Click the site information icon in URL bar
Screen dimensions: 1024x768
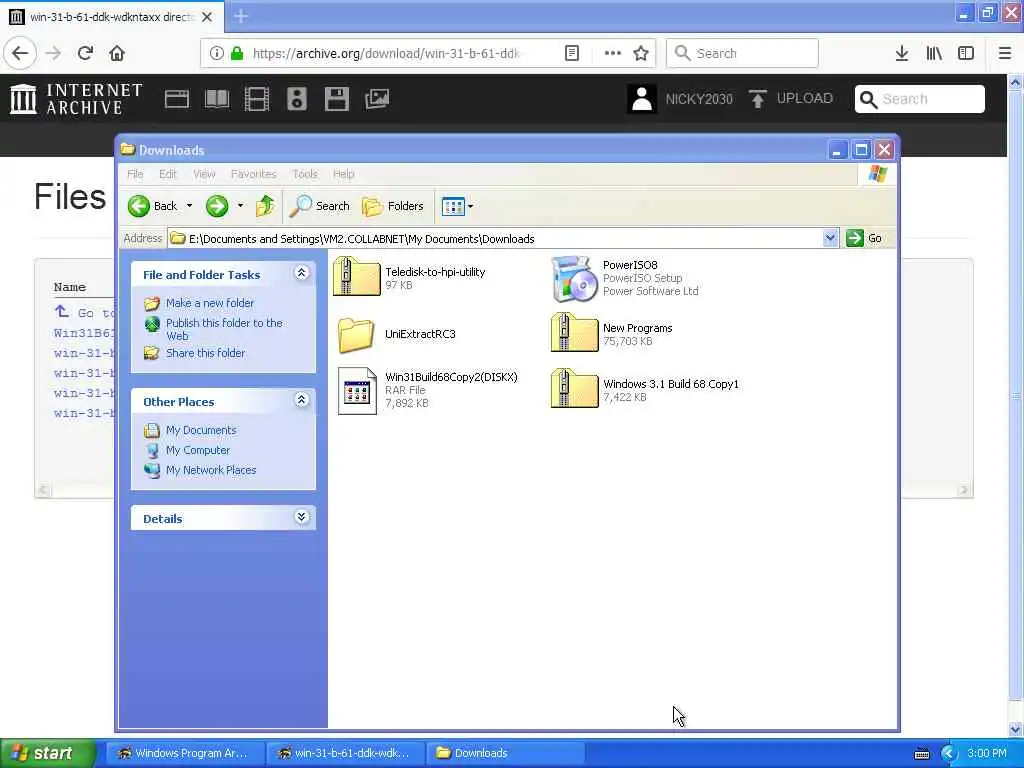click(x=216, y=53)
